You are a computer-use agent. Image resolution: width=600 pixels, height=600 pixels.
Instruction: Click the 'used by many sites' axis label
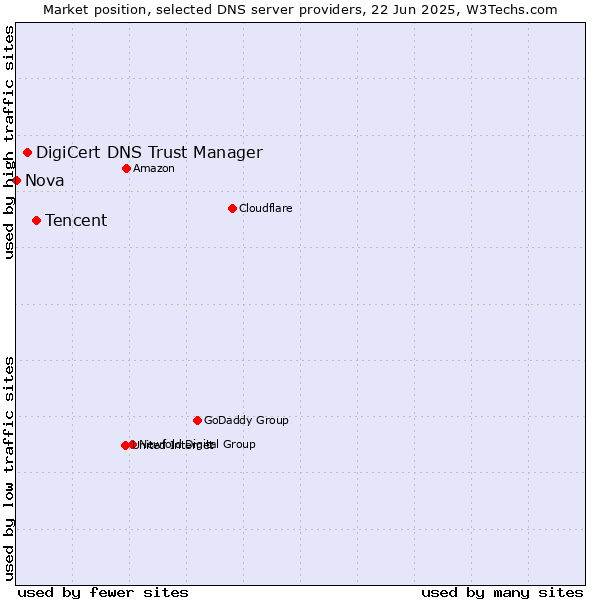click(502, 593)
